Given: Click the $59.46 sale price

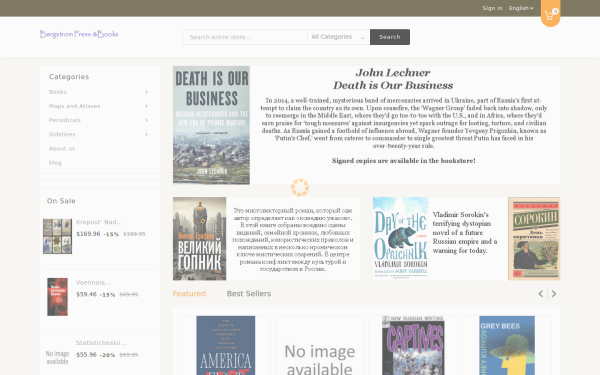Looking at the screenshot, I should tap(86, 294).
